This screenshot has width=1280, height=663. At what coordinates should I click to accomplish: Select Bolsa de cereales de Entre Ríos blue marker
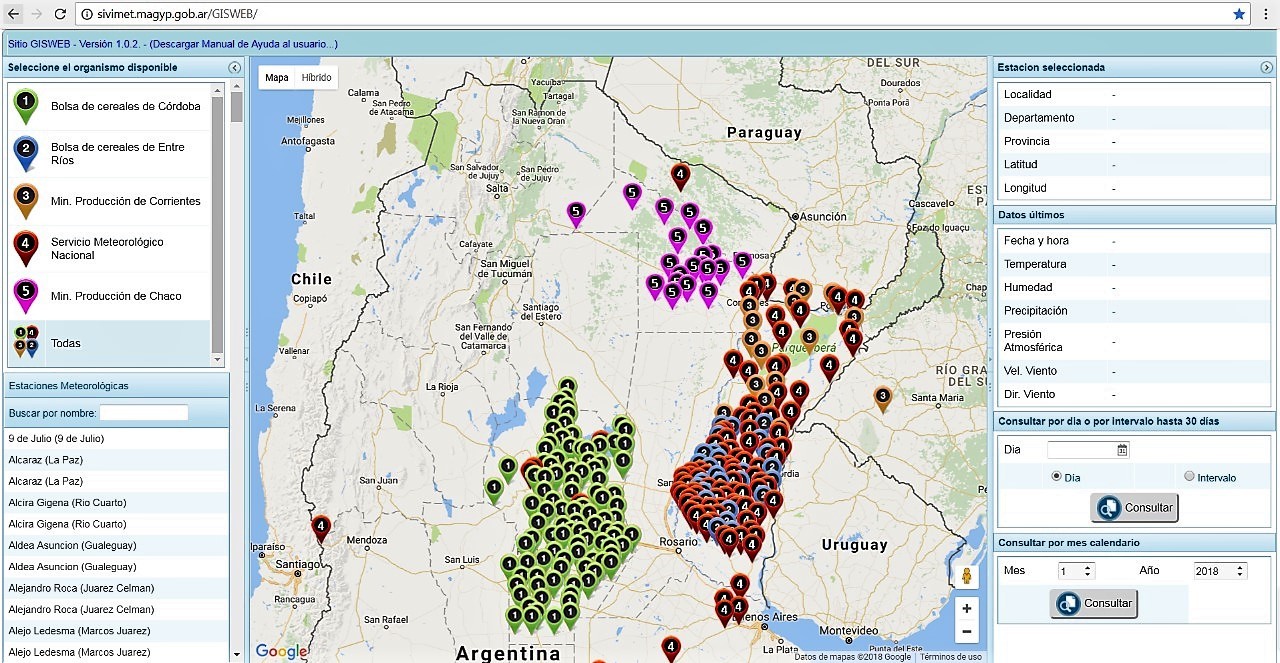[x=26, y=153]
